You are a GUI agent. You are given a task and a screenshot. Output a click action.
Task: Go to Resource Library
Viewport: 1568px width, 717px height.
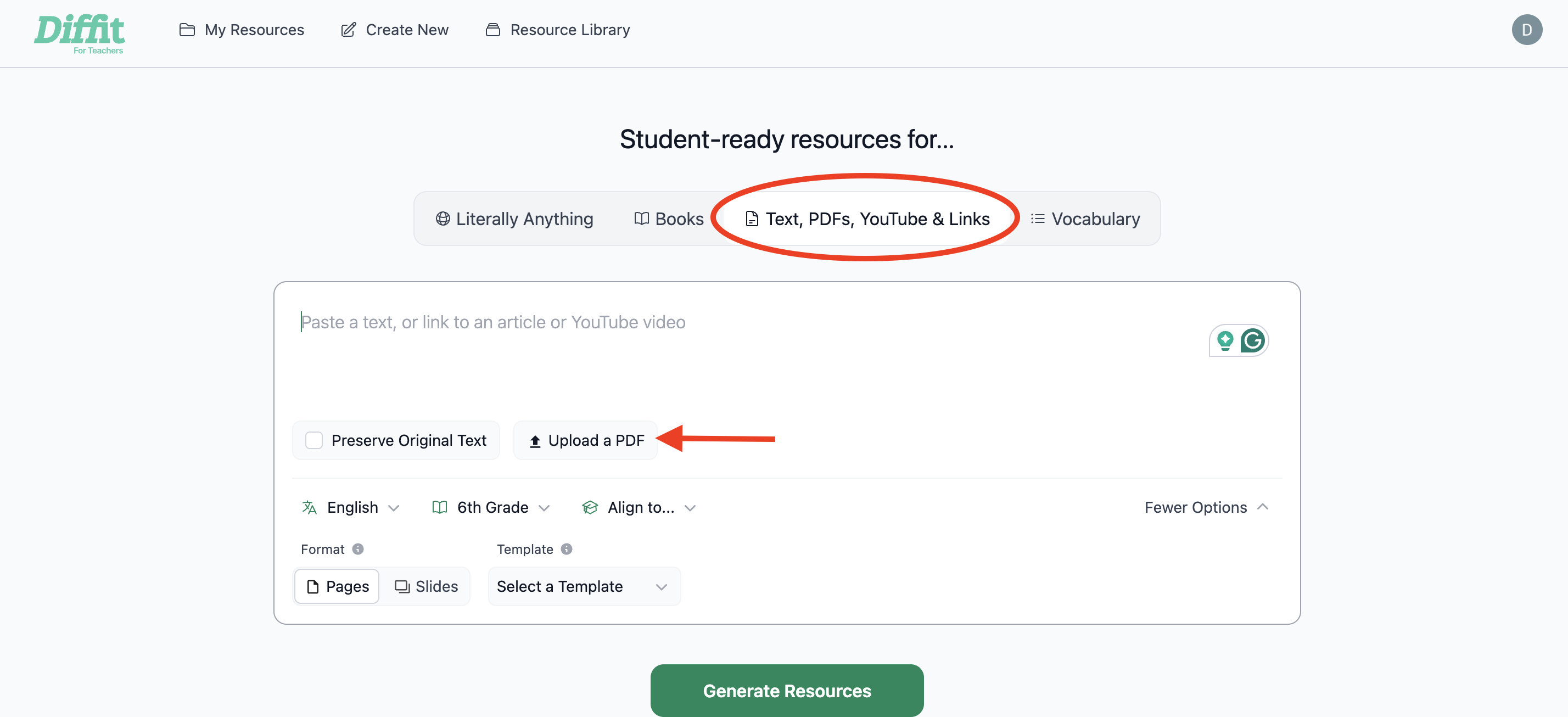[x=558, y=30]
